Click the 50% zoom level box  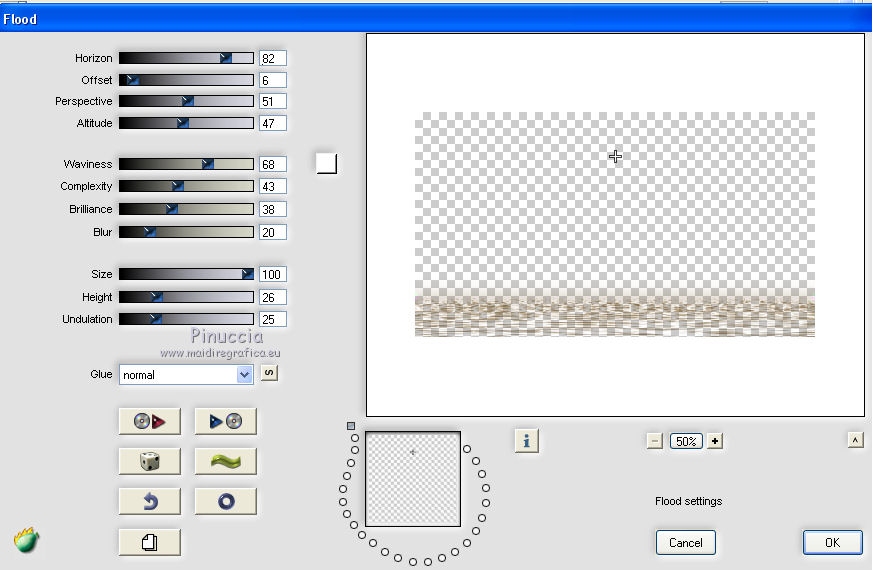[x=686, y=441]
